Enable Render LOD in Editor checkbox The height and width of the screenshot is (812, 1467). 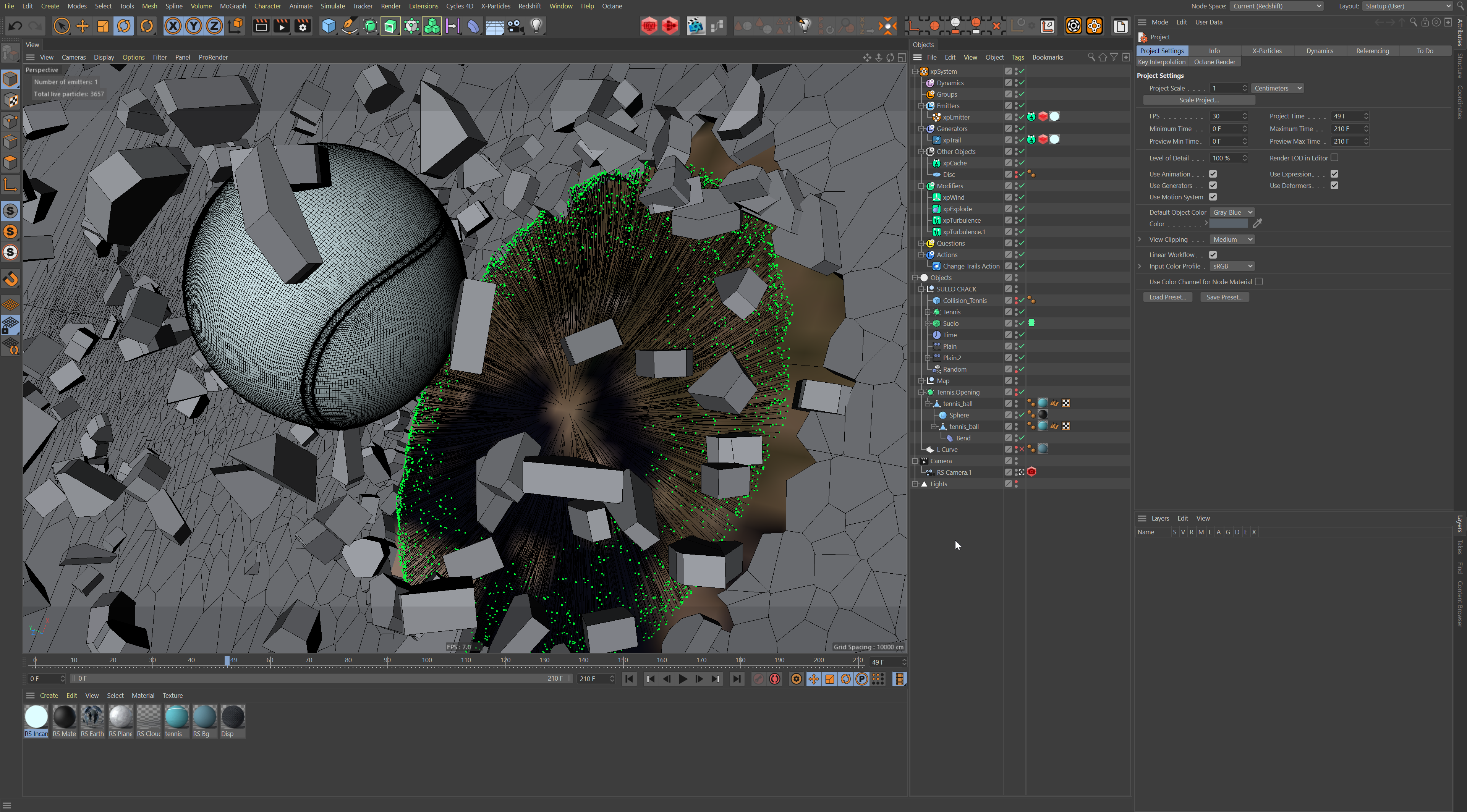coord(1334,158)
